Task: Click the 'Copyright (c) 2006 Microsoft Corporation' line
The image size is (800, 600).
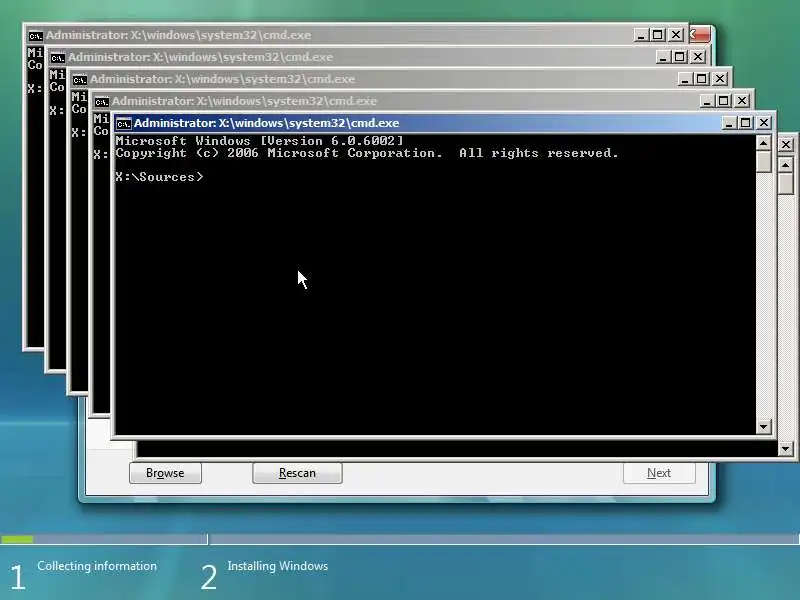Action: [x=367, y=153]
